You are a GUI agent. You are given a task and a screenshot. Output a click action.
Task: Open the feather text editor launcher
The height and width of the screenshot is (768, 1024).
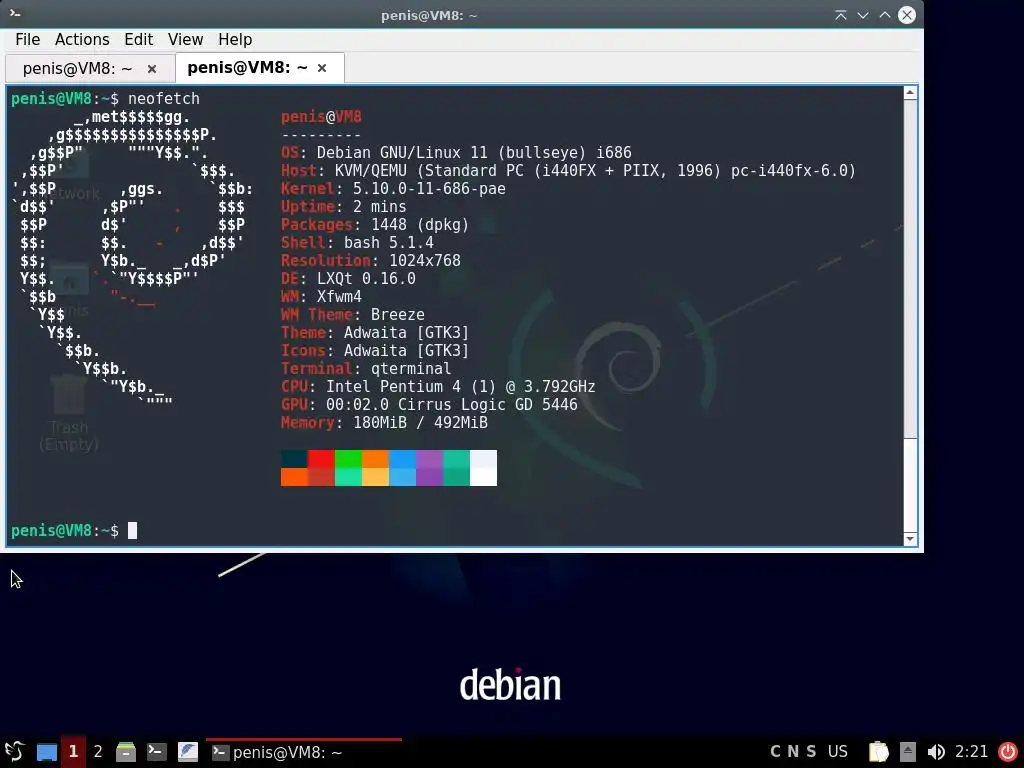pyautogui.click(x=187, y=752)
